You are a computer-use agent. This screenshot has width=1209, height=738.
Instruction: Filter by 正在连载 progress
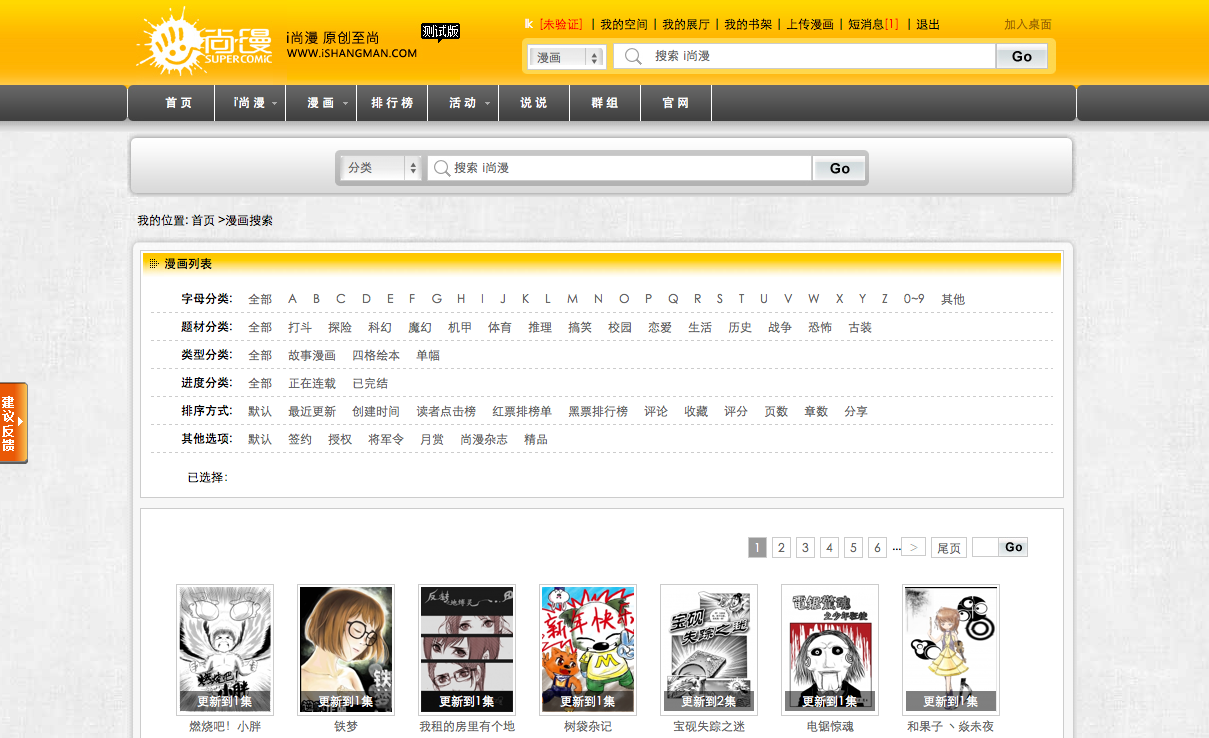(312, 383)
